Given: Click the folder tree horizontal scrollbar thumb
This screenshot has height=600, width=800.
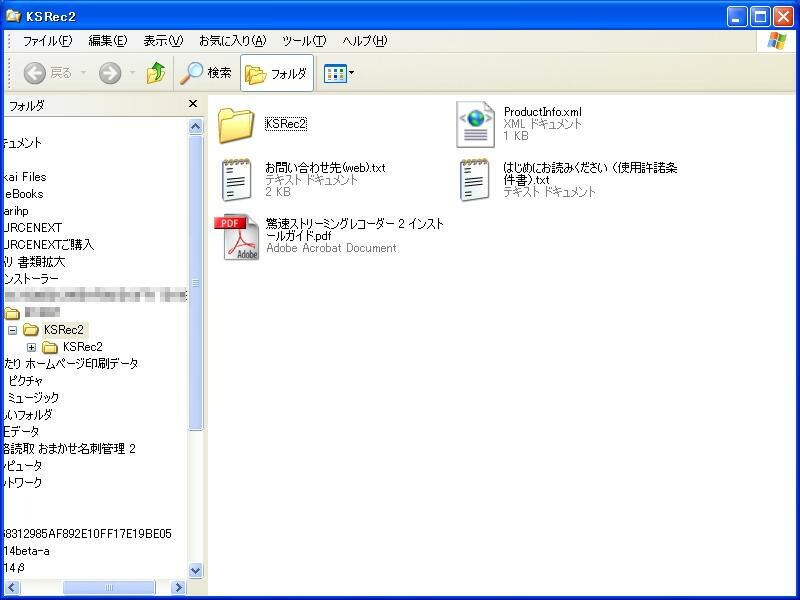Looking at the screenshot, I should [109, 587].
